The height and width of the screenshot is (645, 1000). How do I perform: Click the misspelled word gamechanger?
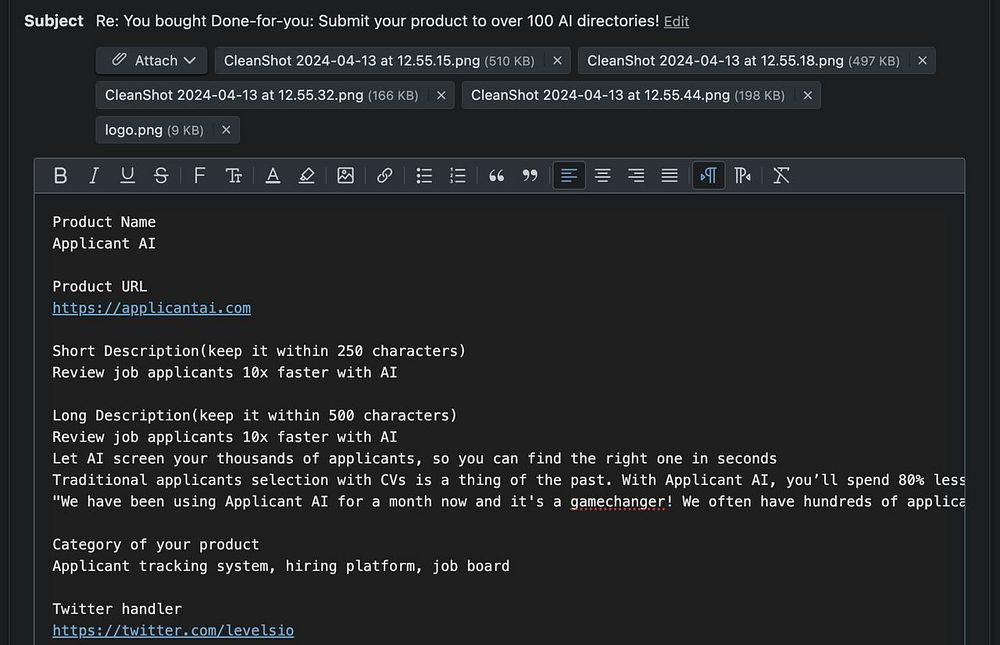point(617,501)
